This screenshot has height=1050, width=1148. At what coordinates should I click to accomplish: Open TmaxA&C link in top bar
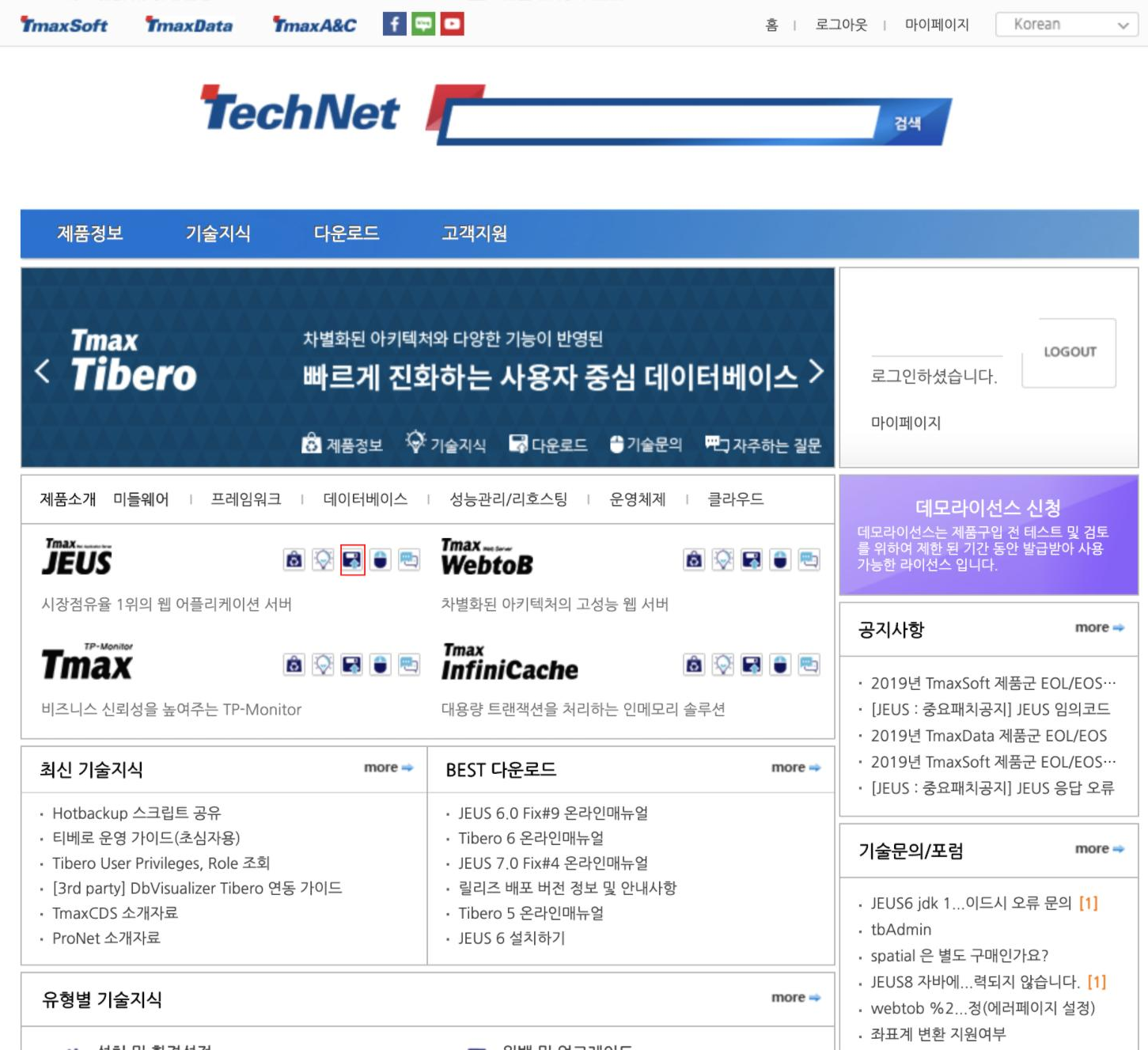coord(315,25)
